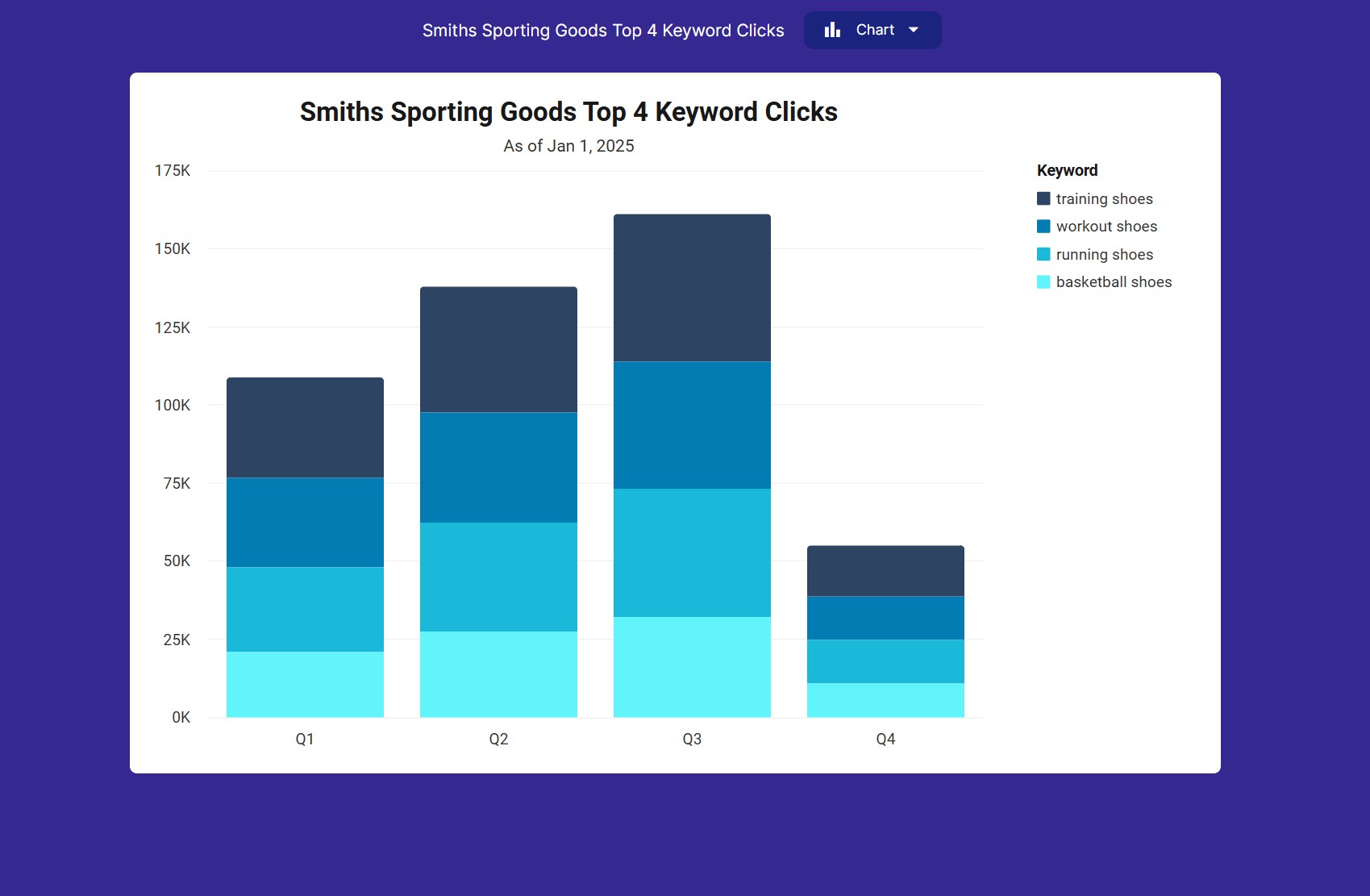Click the Q3 training shoes bar segment
This screenshot has width=1370, height=896.
click(x=692, y=288)
